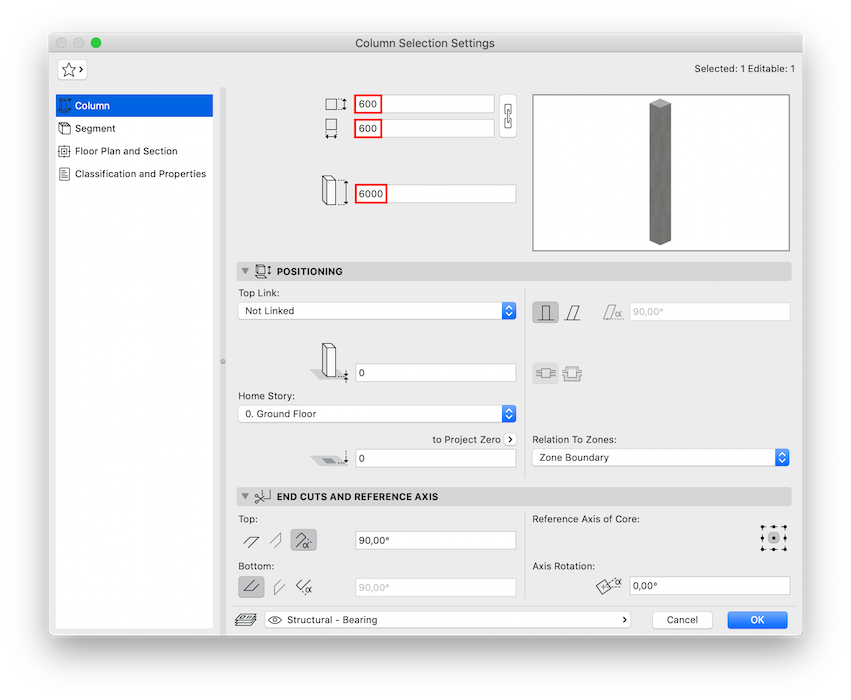Click the bottom cut angle field

tap(435, 588)
